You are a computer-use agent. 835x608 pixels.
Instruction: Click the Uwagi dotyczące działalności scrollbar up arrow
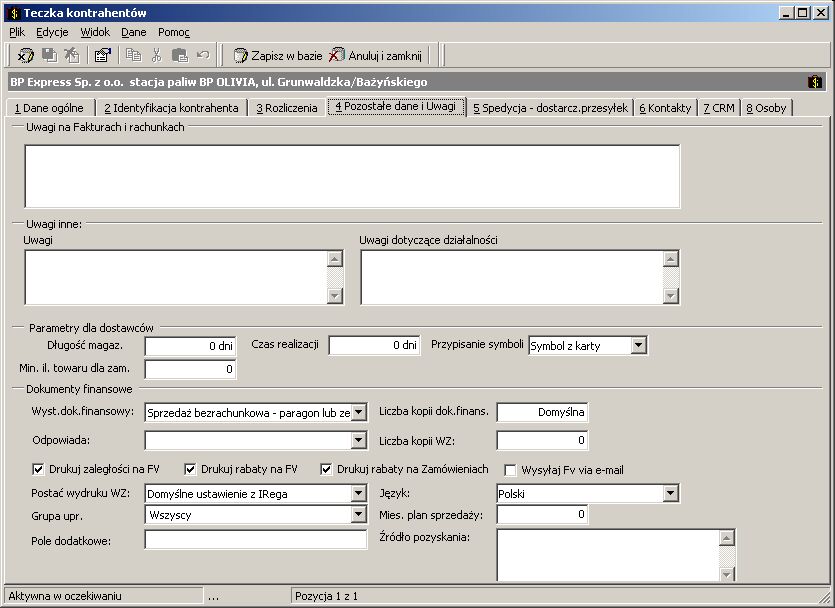pyautogui.click(x=670, y=259)
